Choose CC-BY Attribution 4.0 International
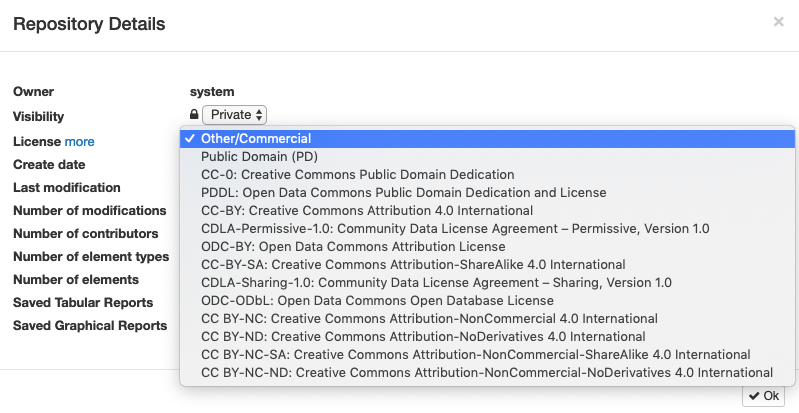This screenshot has width=799, height=413. (487, 211)
